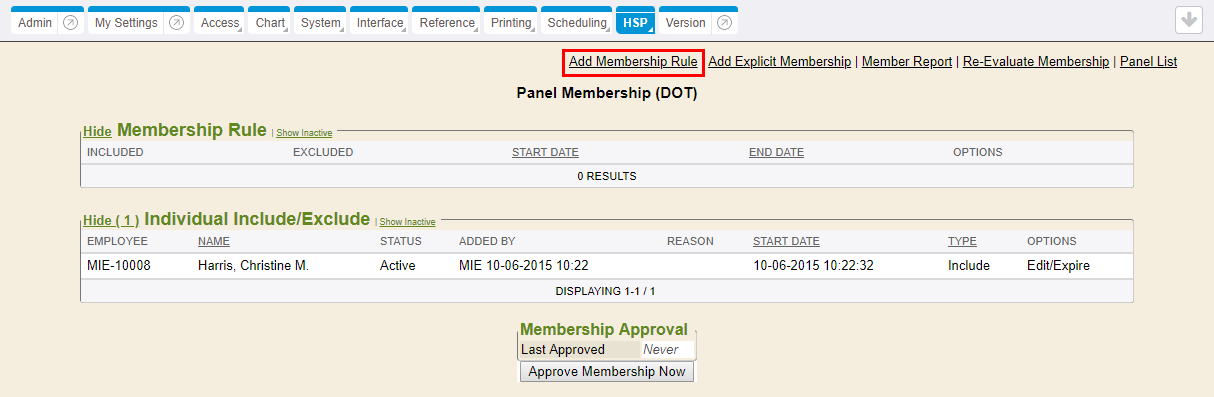This screenshot has height=397, width=1214.
Task: Click Re-Evaluate Membership link
Action: pos(1036,61)
